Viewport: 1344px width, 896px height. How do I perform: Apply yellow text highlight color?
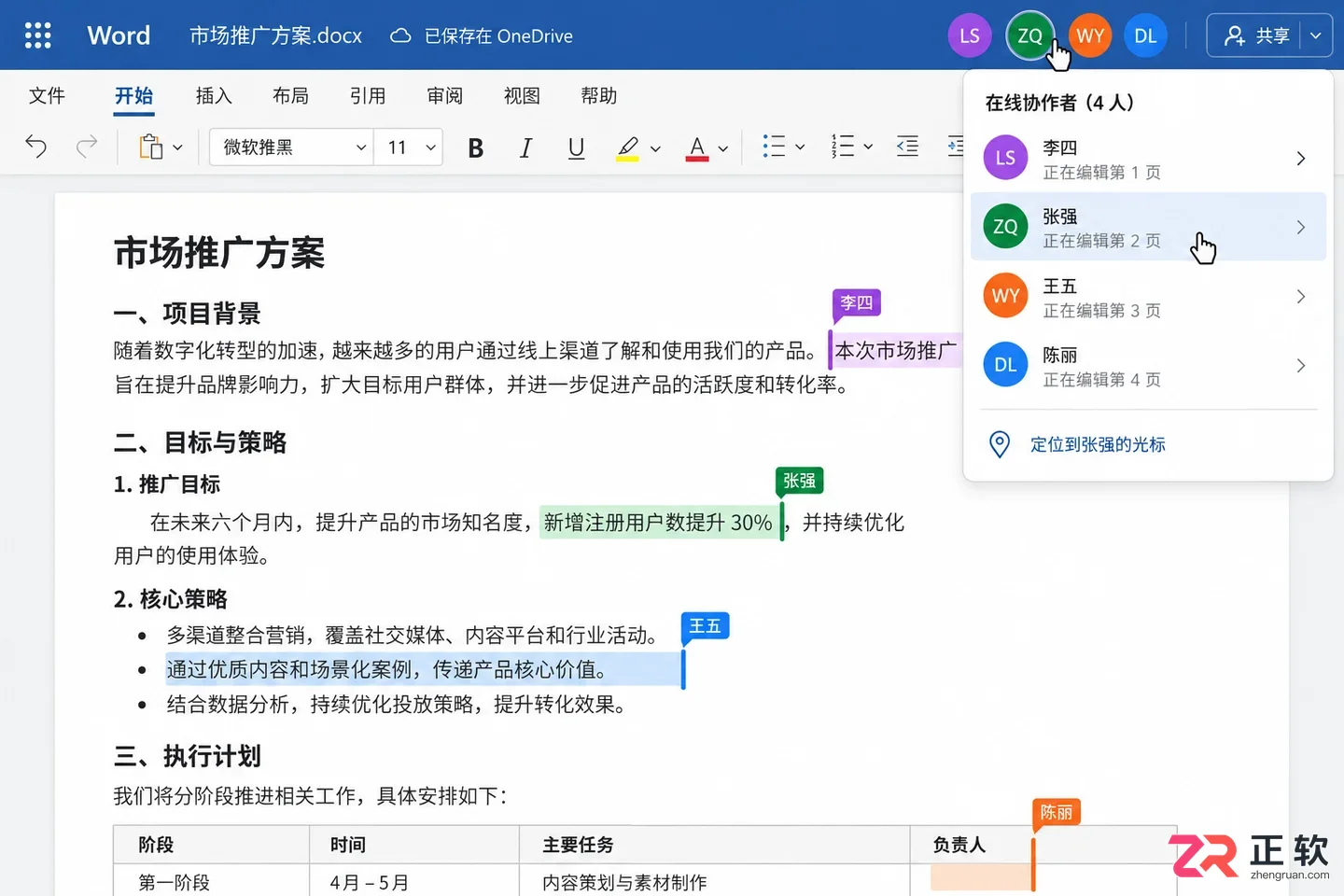(x=628, y=147)
